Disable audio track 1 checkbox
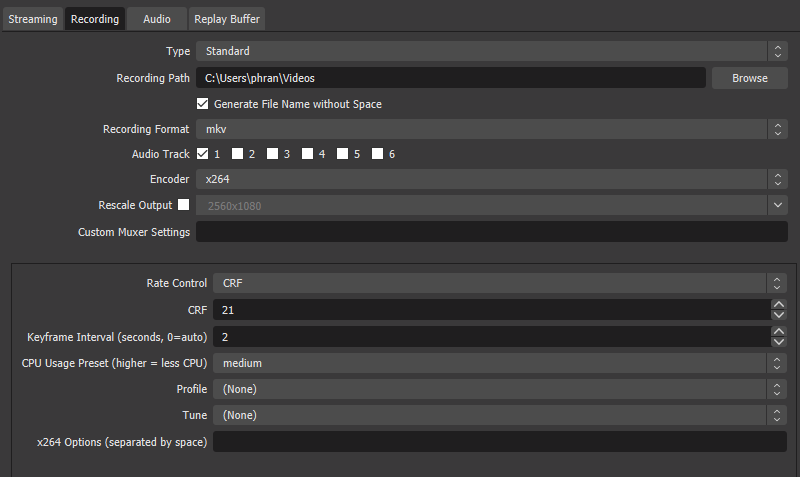The width and height of the screenshot is (800, 477). click(203, 154)
